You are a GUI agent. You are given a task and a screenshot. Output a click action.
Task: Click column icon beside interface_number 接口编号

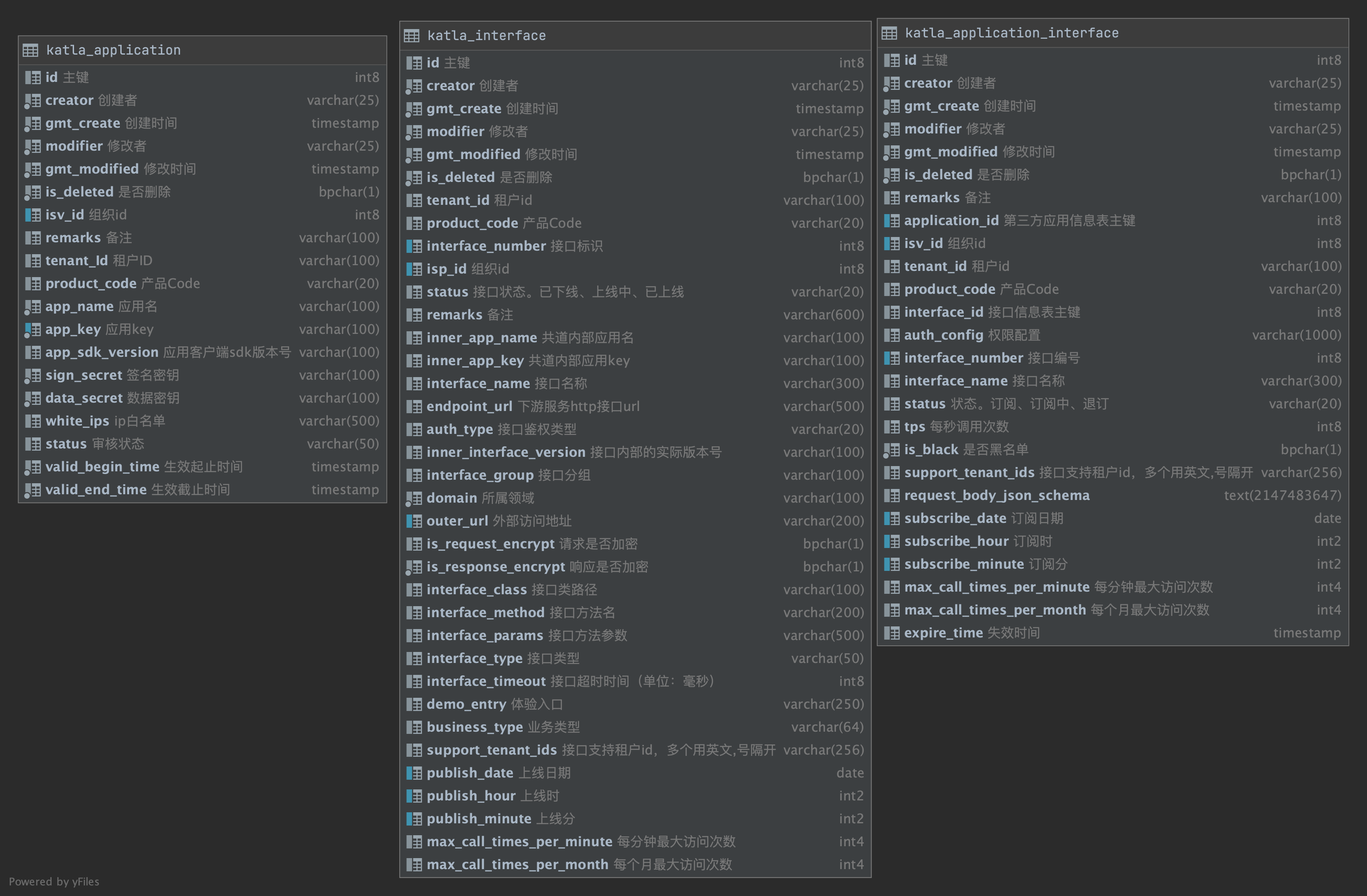[892, 358]
